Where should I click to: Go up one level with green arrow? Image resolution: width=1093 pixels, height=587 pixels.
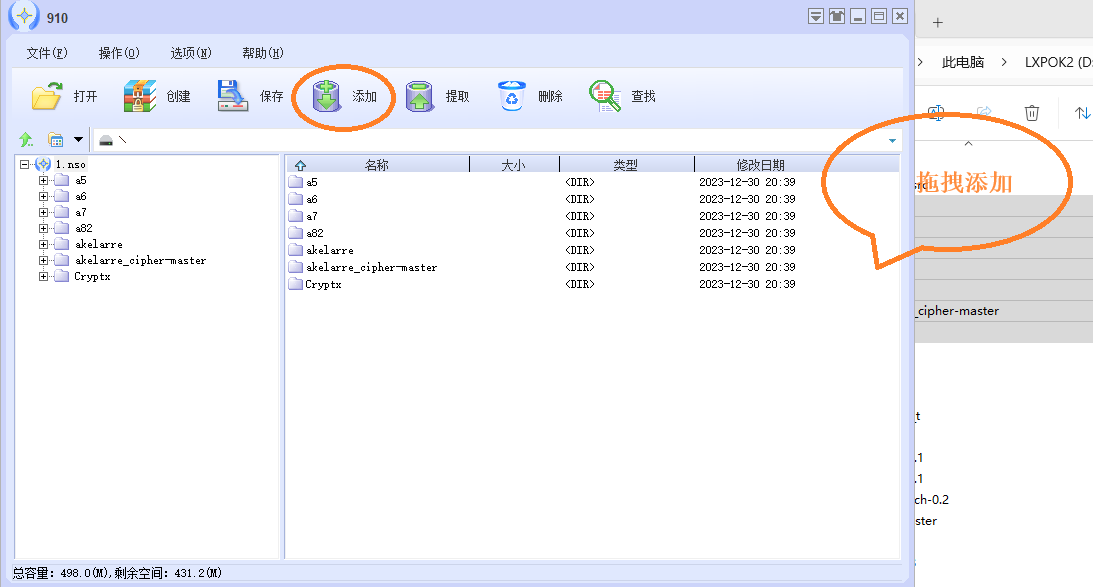[26, 140]
